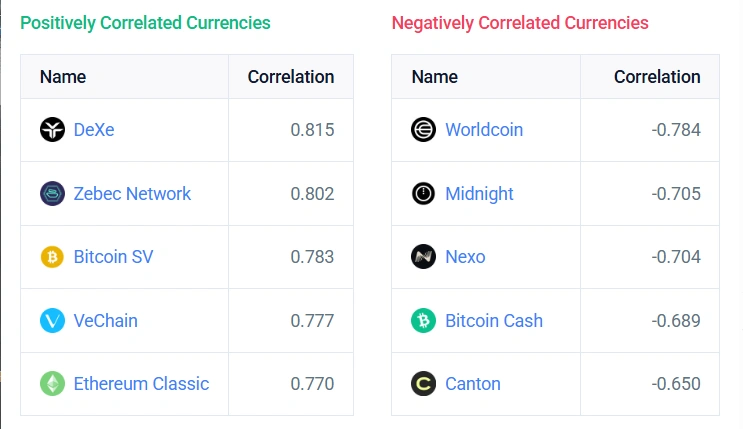
Task: Click the Bitcoin Cash green icon
Action: pyautogui.click(x=423, y=321)
